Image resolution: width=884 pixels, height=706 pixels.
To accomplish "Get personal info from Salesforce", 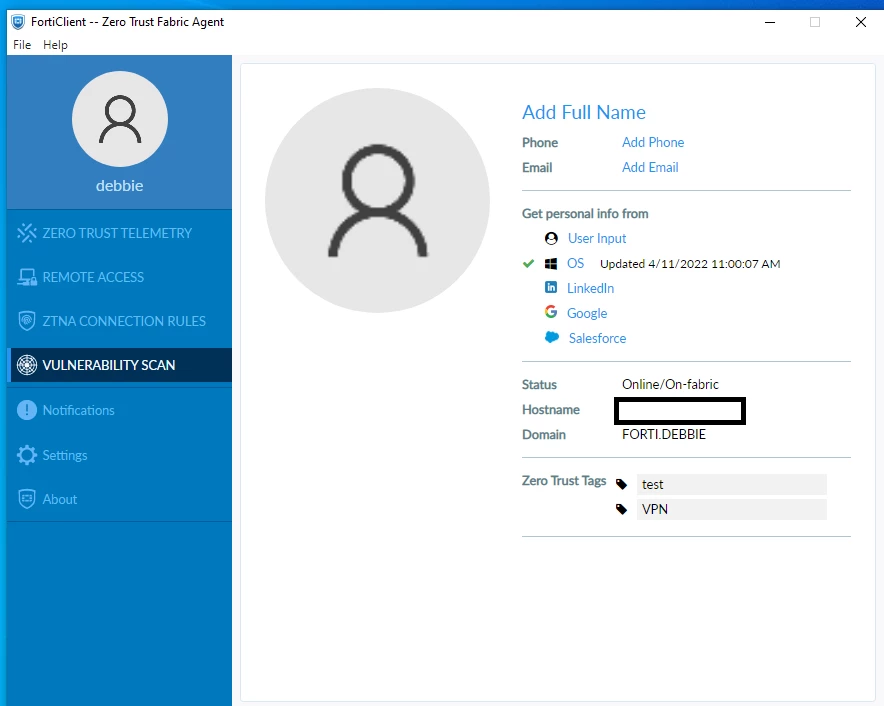I will click(597, 338).
